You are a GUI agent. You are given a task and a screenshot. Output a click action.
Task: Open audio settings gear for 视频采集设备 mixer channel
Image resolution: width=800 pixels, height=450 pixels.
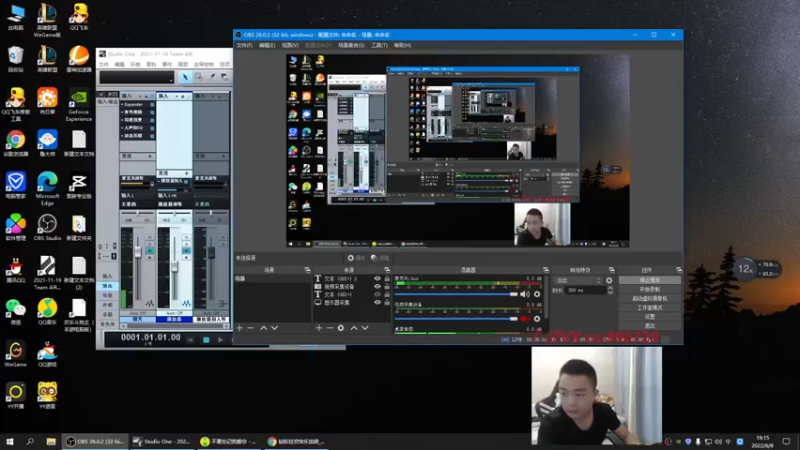pyautogui.click(x=537, y=319)
